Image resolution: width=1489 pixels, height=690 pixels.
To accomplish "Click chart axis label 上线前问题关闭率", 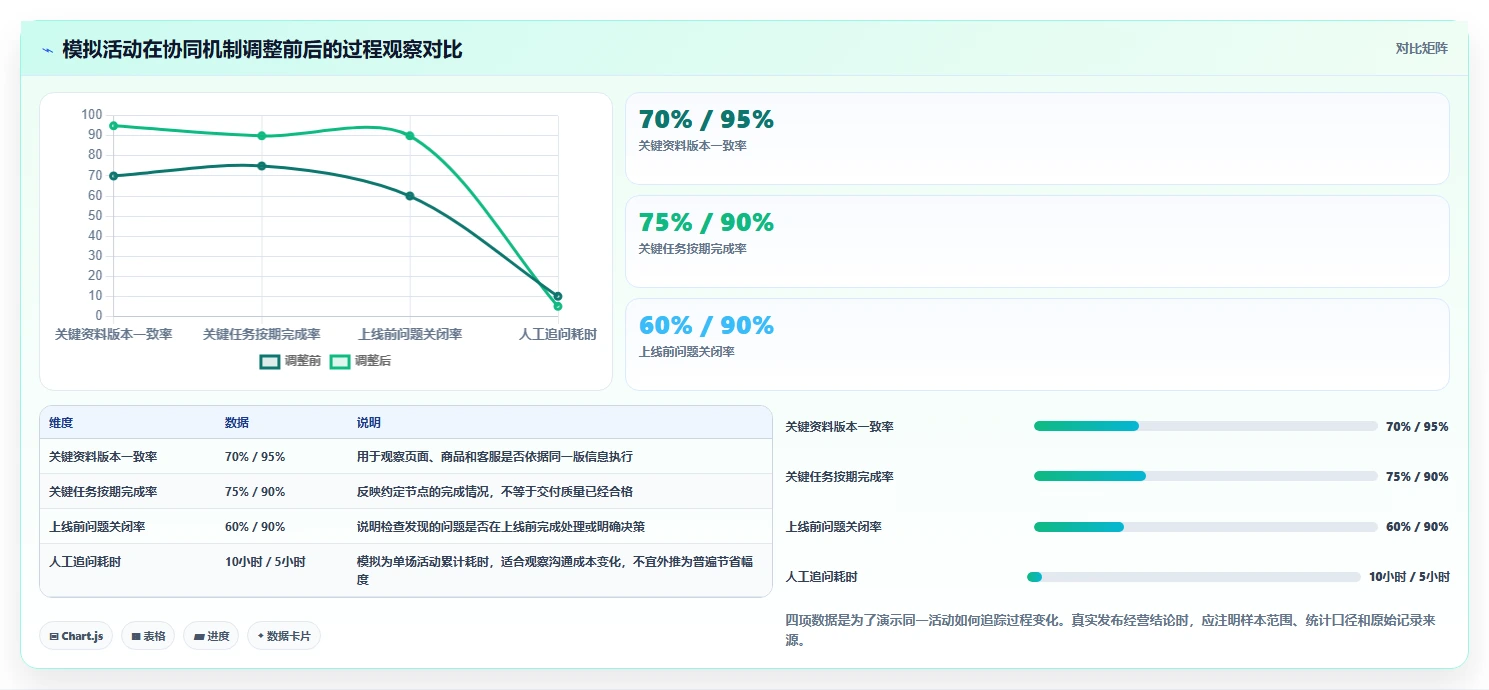I will tap(410, 334).
